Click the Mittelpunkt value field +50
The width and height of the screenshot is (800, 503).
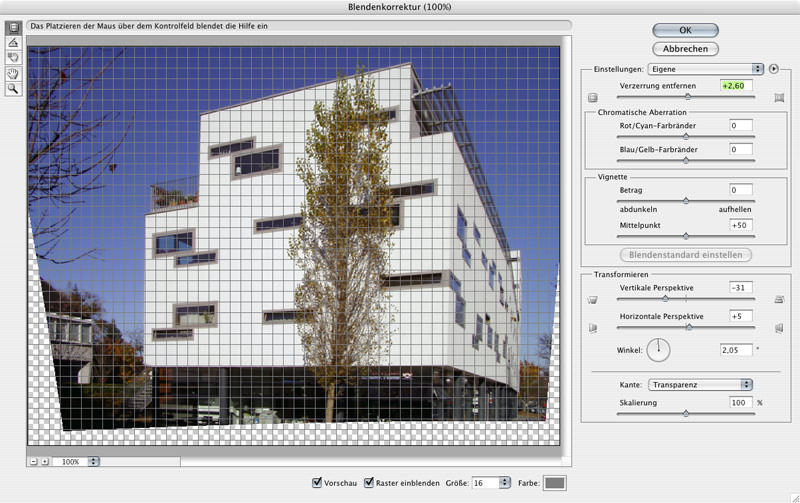tap(741, 225)
